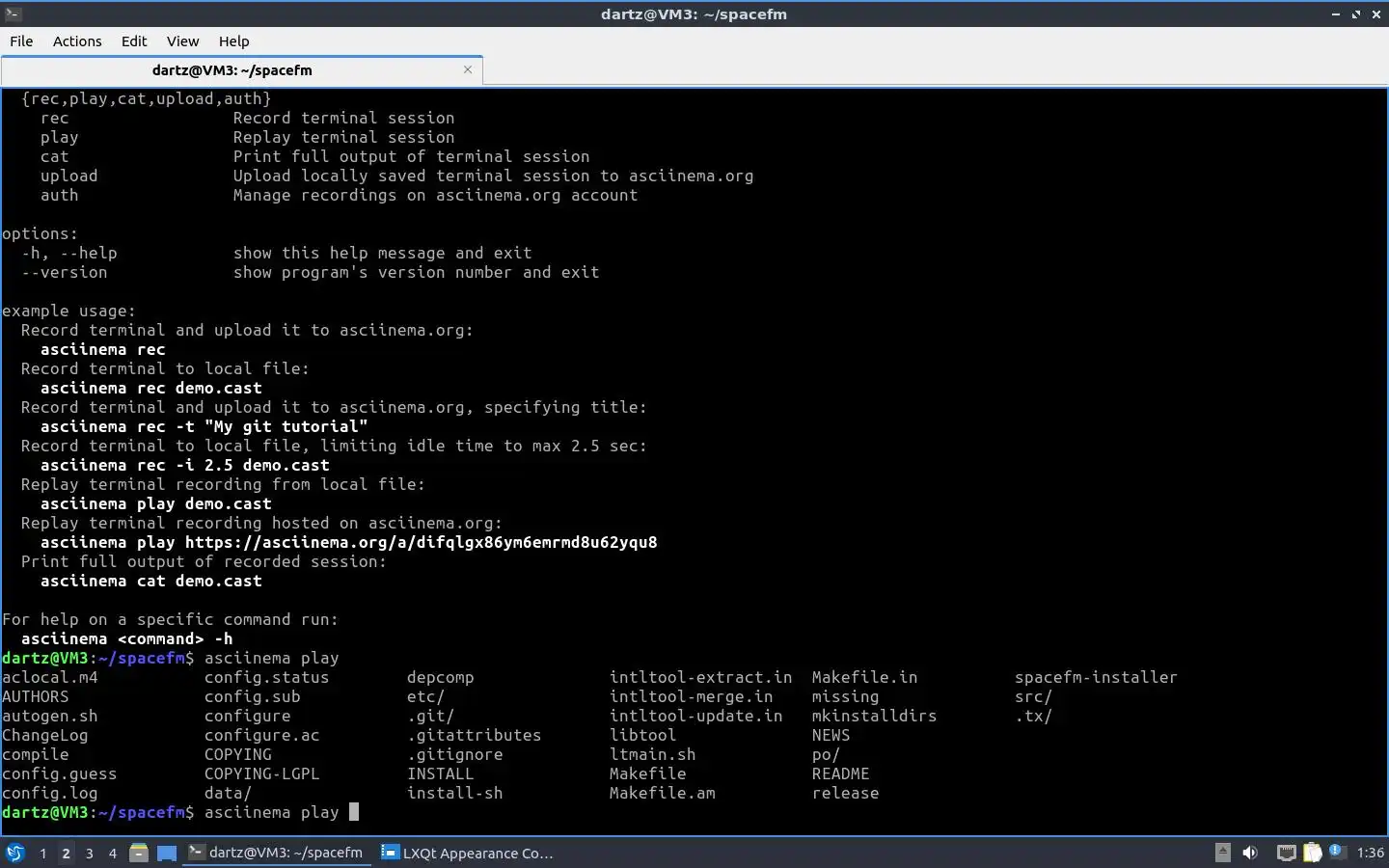Image resolution: width=1389 pixels, height=868 pixels.
Task: Close the ~/spacefm terminal tab
Action: (x=468, y=69)
